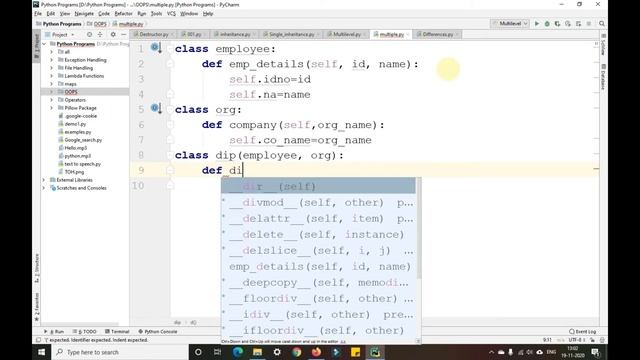Open the TODO tool window
Screen dimensions: 640x360
[x=85, y=331]
